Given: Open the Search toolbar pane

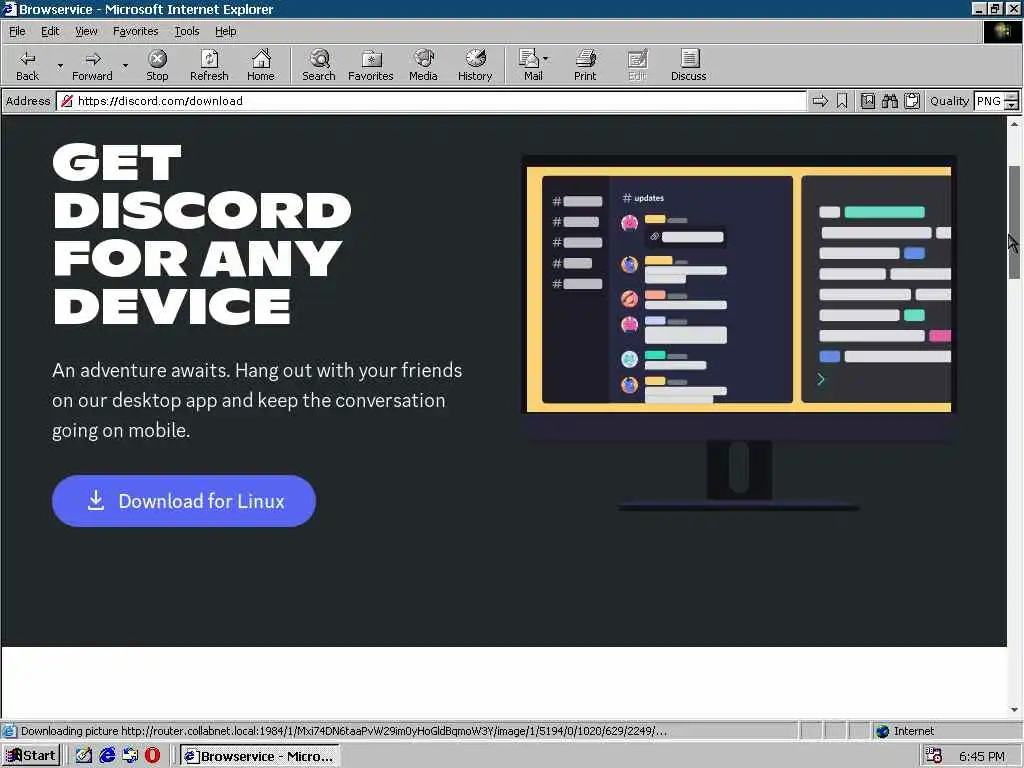Looking at the screenshot, I should 319,65.
